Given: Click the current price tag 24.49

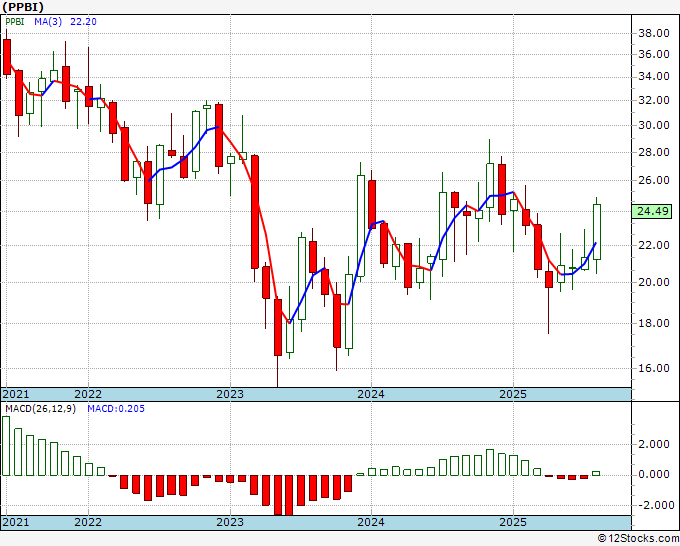Looking at the screenshot, I should [654, 212].
